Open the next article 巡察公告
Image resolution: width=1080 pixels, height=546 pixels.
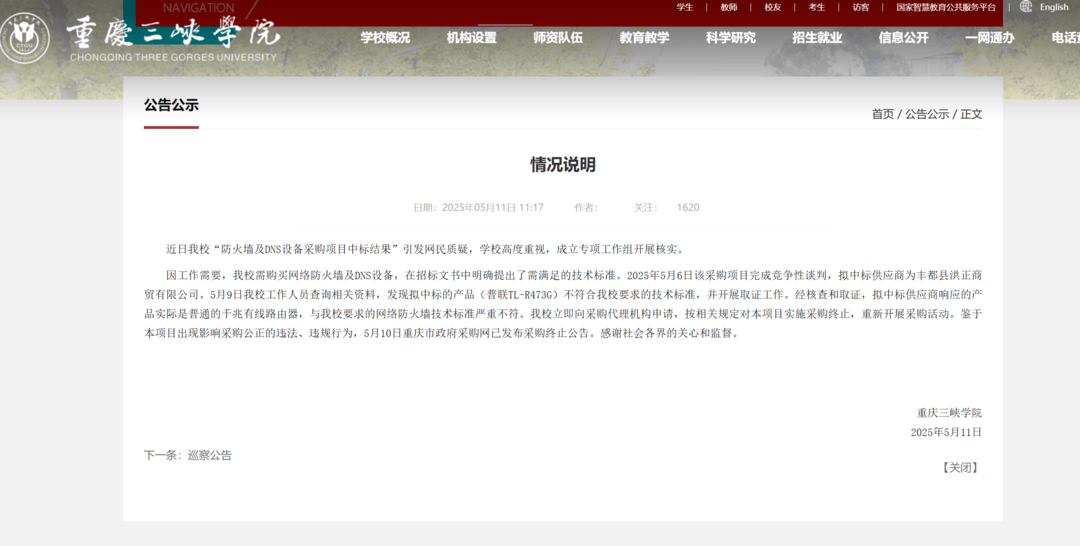209,455
